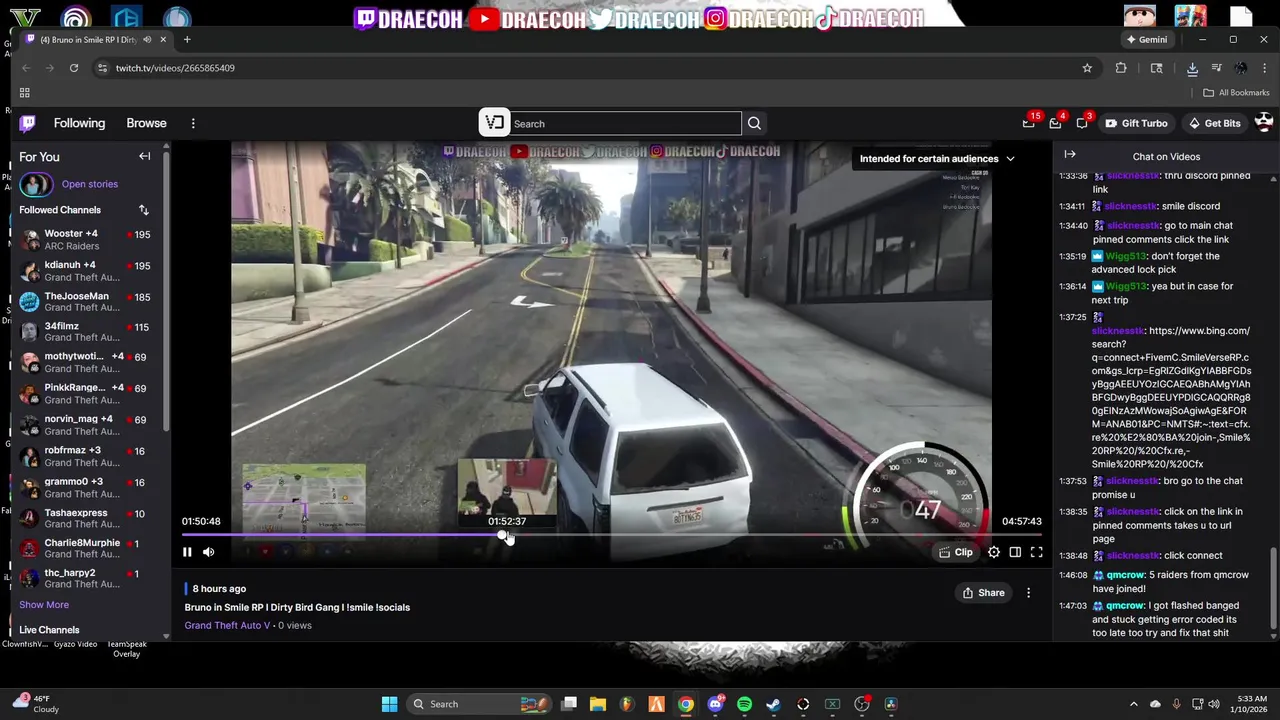
Task: Click the twitch.tv address bar
Action: pos(590,68)
